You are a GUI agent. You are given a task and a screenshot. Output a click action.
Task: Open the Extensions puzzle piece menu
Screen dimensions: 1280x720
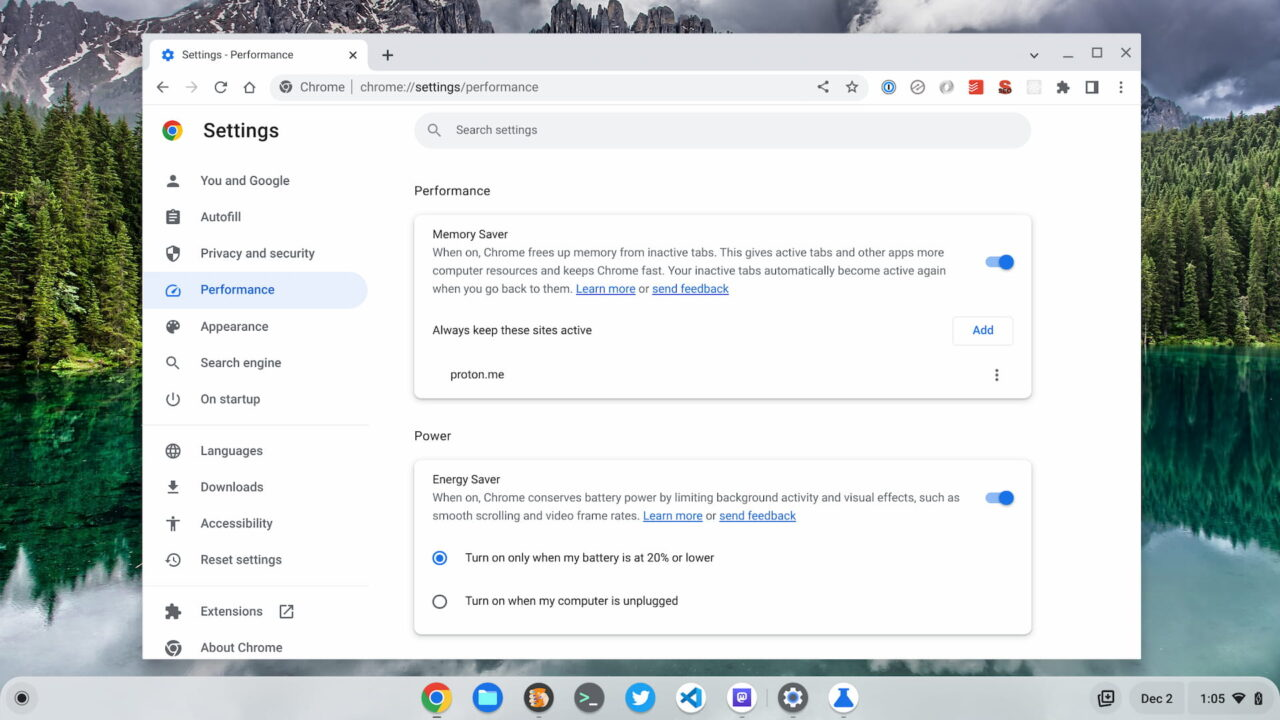[1063, 87]
